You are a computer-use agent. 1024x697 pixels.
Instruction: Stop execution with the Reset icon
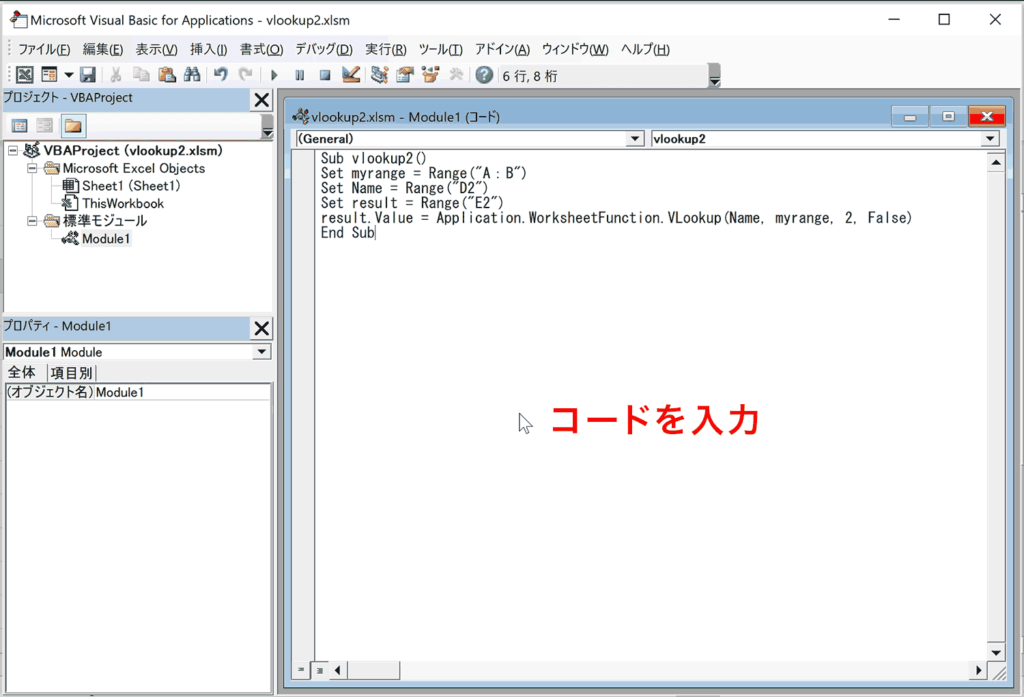(325, 75)
